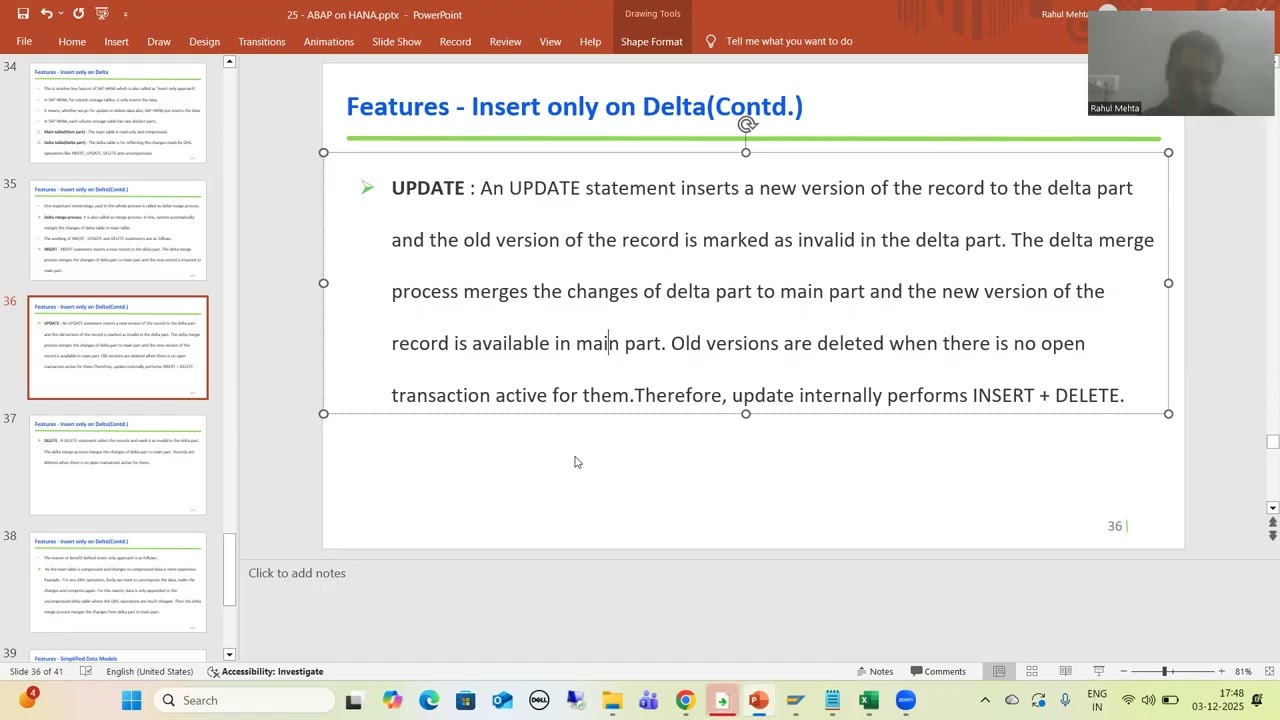1280x720 pixels.
Task: Click Previous Slide double-arrow in editor scrollbar
Action: click(1272, 523)
